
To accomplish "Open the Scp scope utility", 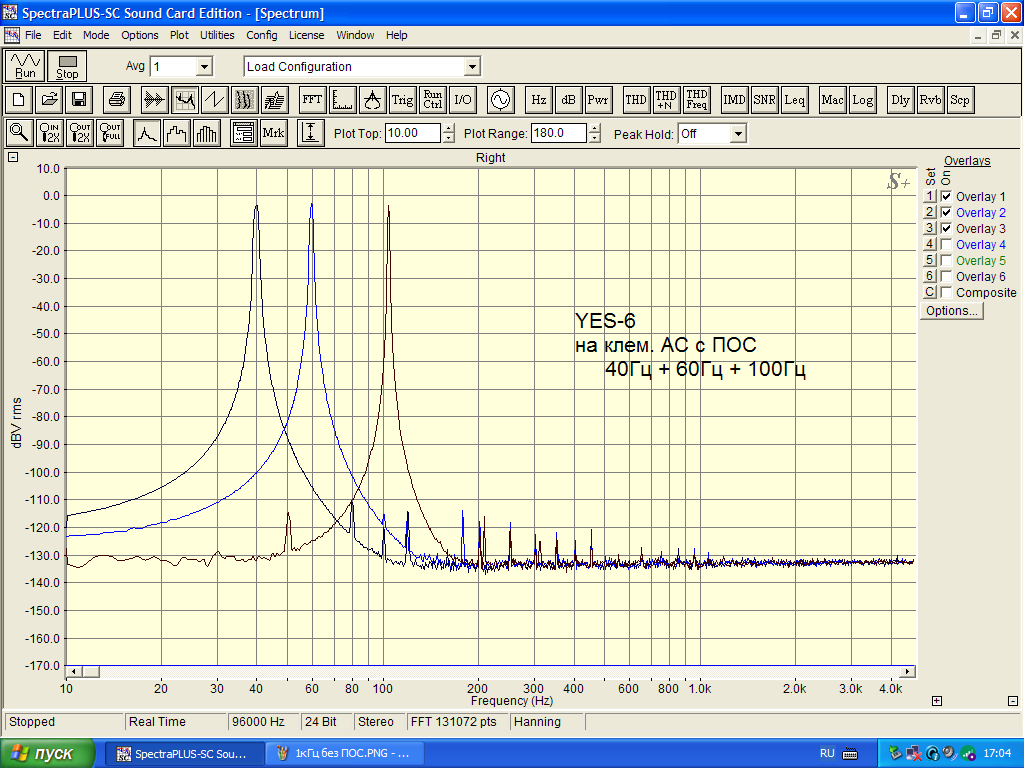I will 960,100.
